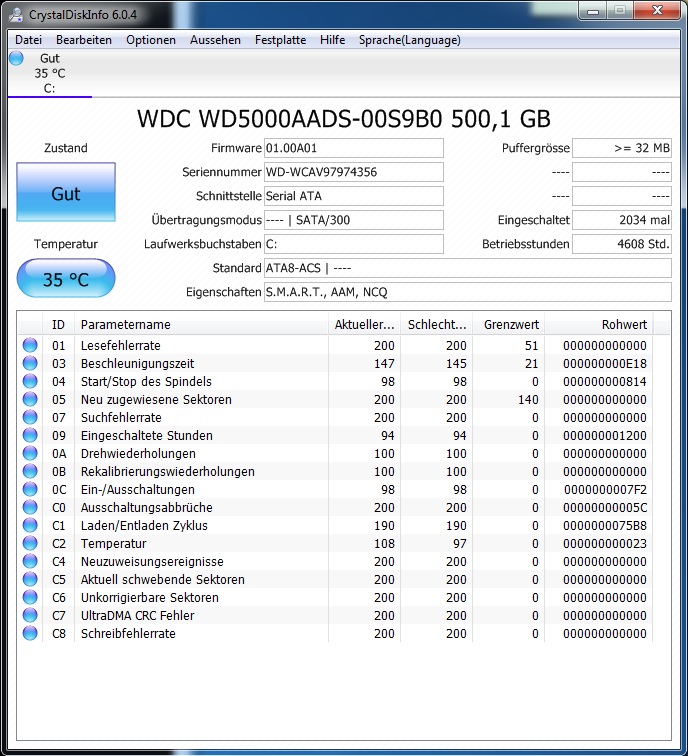The height and width of the screenshot is (756, 688).
Task: Click raw value 000000000023 in Temperatur row
Action: click(605, 543)
